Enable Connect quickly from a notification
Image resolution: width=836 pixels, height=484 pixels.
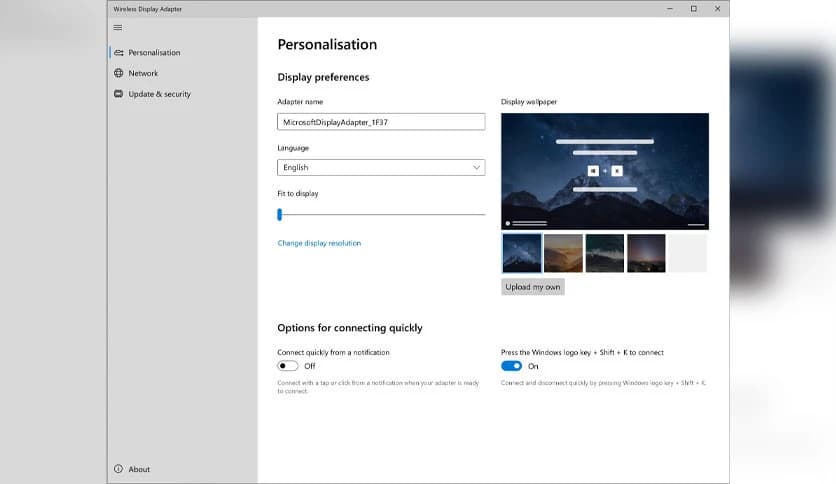point(288,366)
